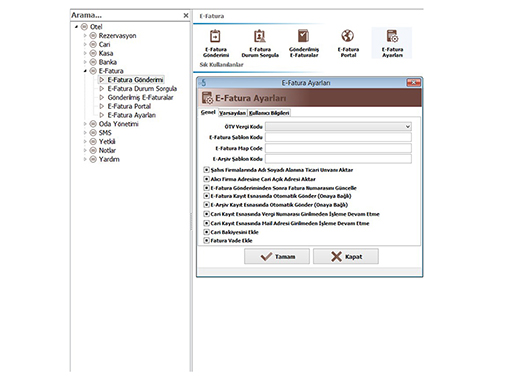510x380 pixels.
Task: Click the E-Fatura Ayarları dialog header icon
Action: click(x=207, y=98)
